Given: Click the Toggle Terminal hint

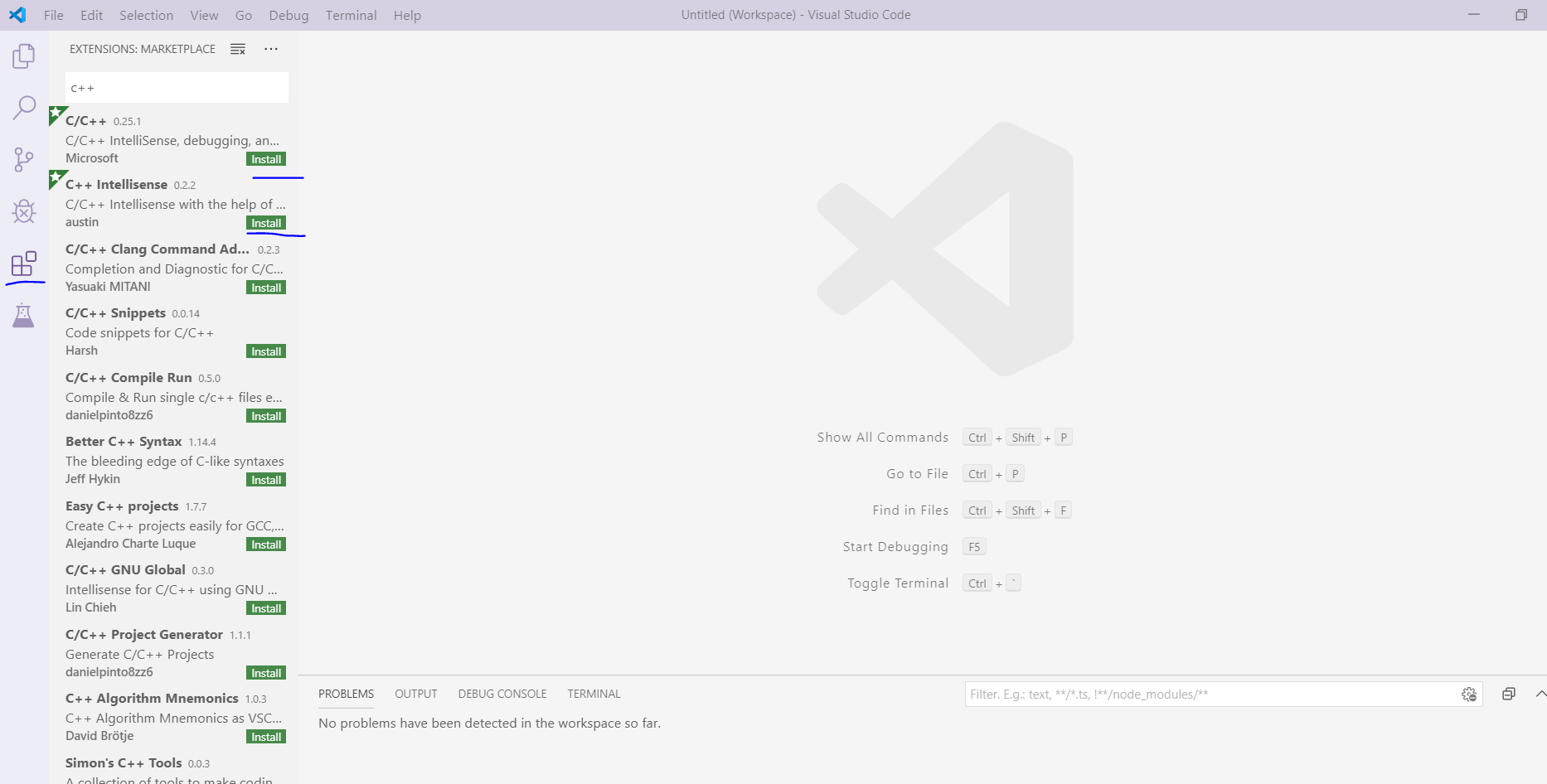Looking at the screenshot, I should point(898,583).
